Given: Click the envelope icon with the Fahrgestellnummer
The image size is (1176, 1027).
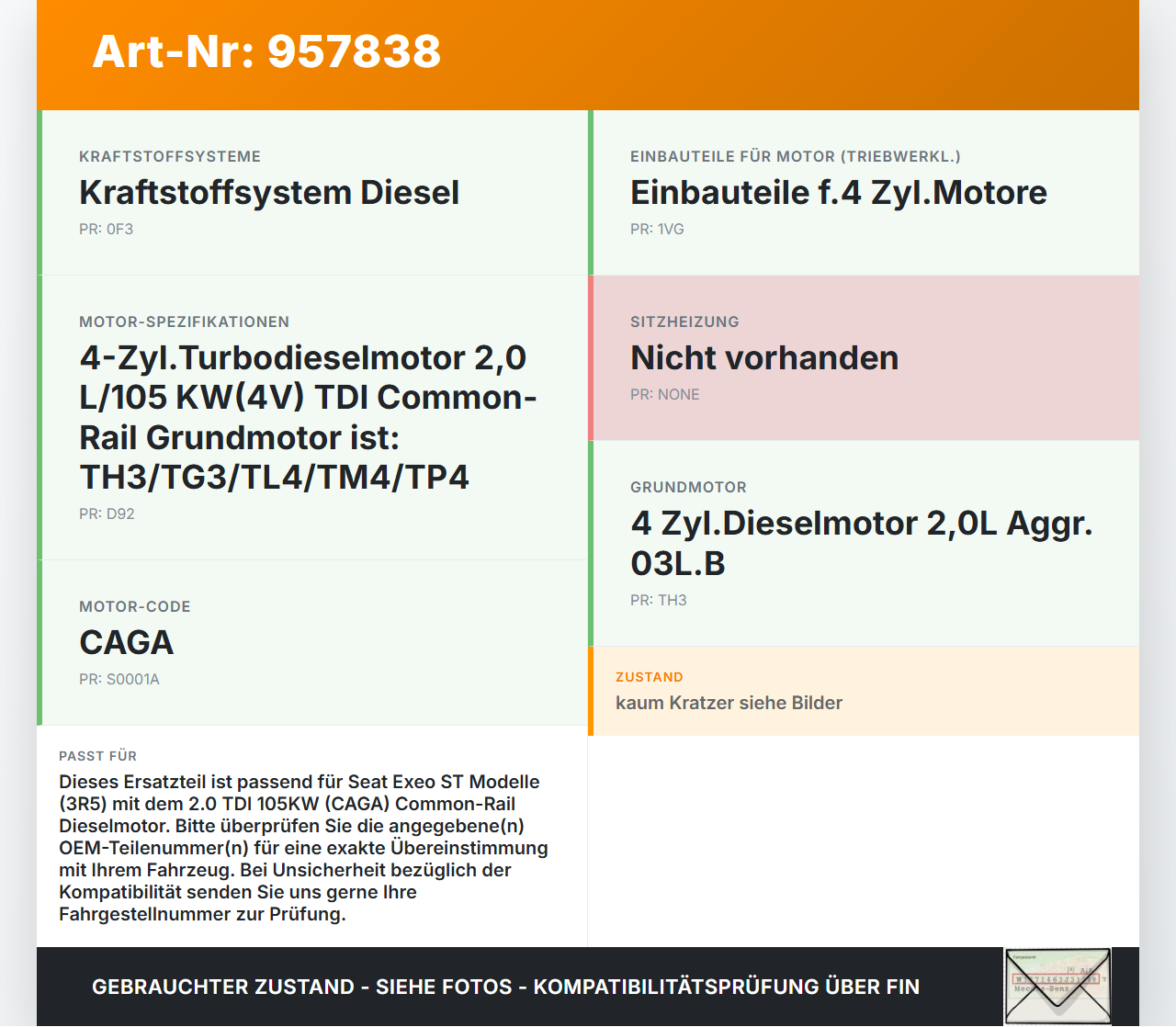Looking at the screenshot, I should 1057,985.
